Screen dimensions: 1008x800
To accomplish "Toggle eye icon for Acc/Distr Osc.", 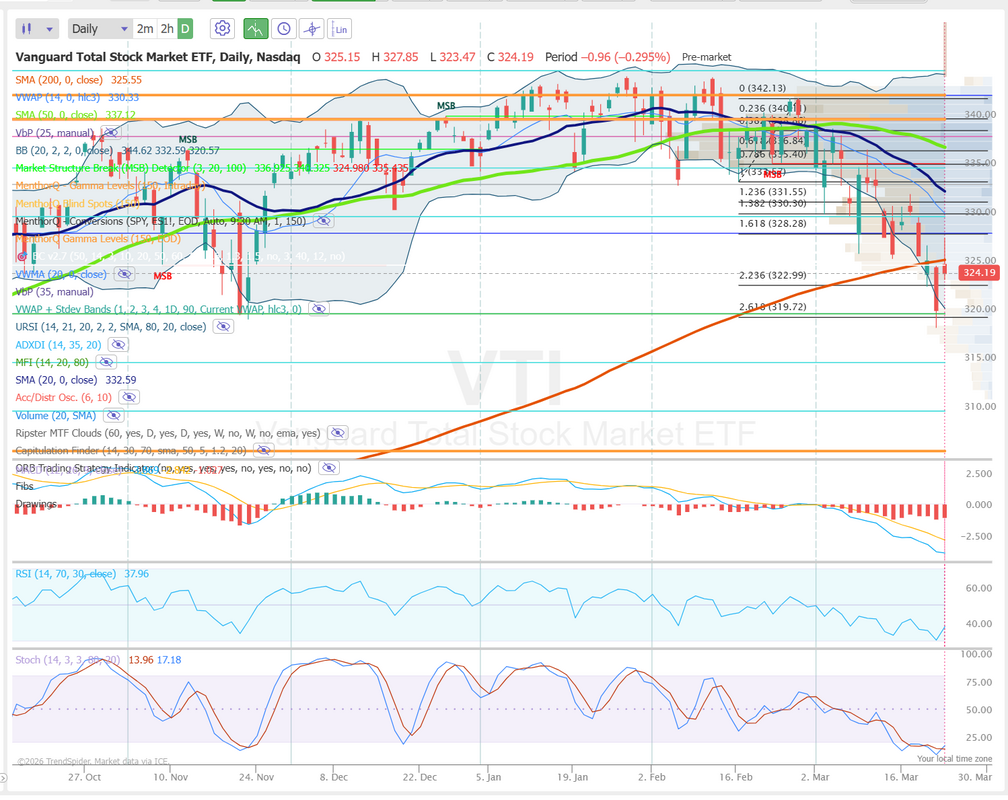I will pyautogui.click(x=130, y=397).
